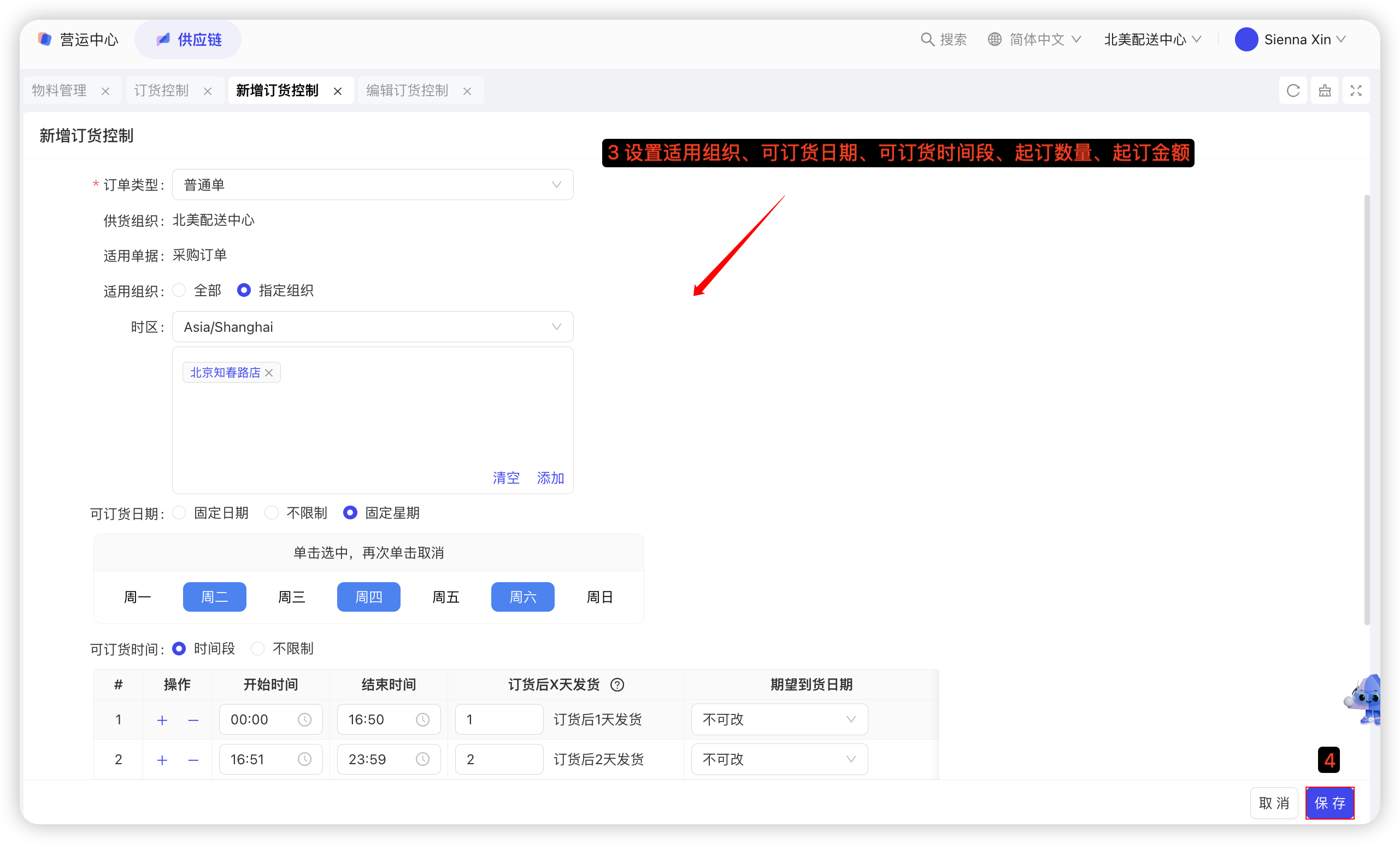
Task: Click the 保存 button
Action: pyautogui.click(x=1329, y=802)
